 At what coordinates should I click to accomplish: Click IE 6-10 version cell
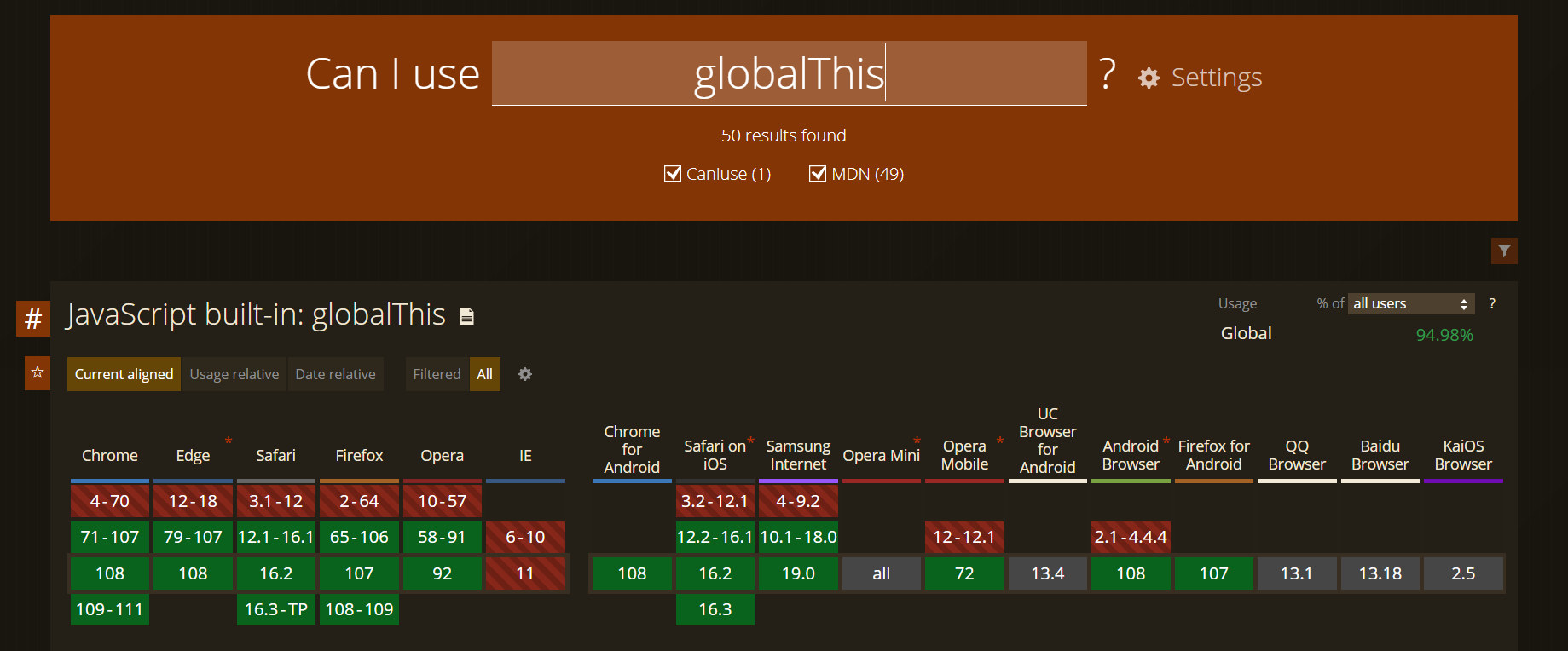click(525, 537)
